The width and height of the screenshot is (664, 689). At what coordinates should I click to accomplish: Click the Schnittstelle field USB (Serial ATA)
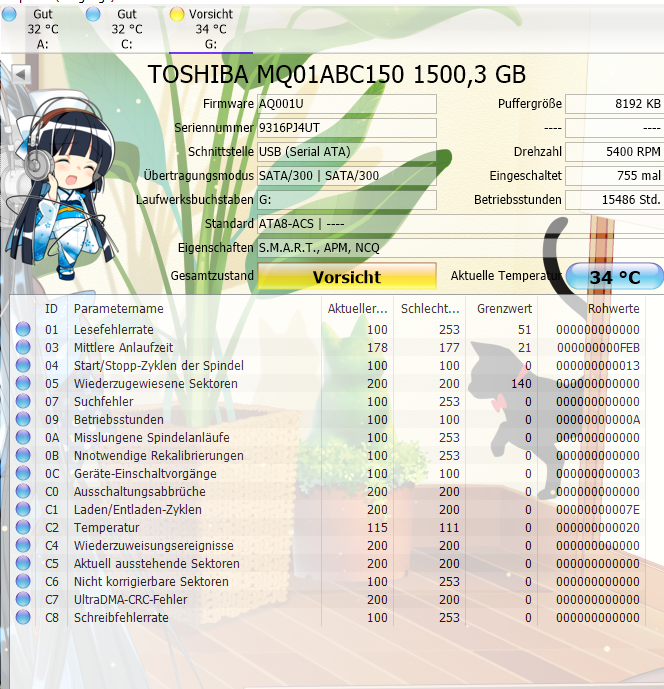pyautogui.click(x=347, y=152)
